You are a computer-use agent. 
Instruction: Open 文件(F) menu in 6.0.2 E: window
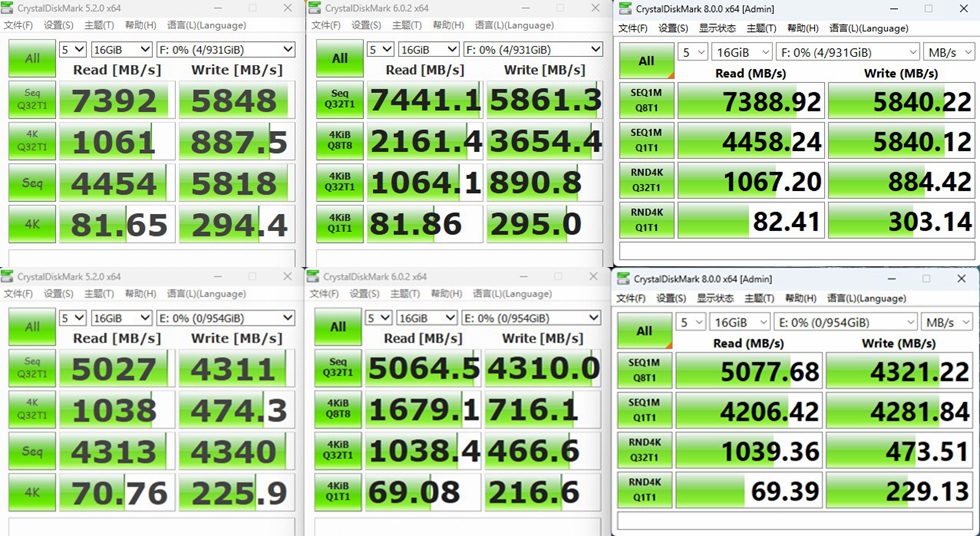tap(324, 294)
